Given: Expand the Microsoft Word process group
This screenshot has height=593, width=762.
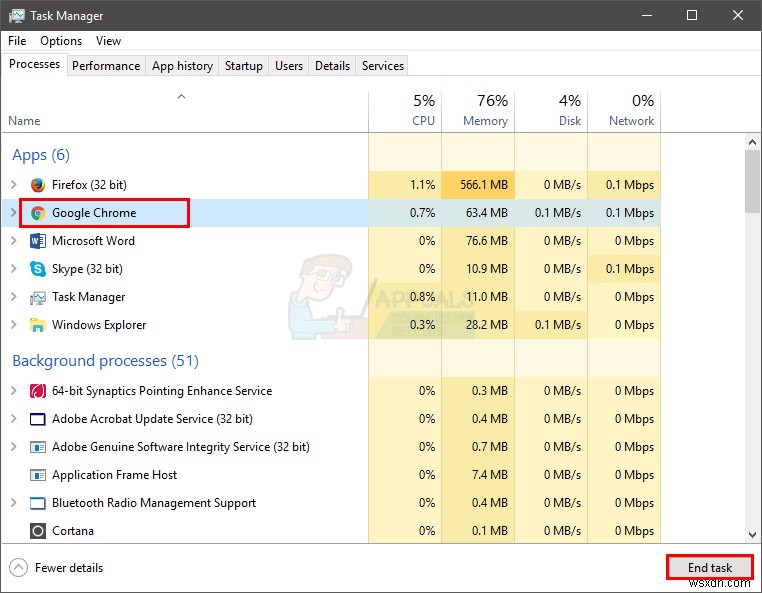Looking at the screenshot, I should click(14, 241).
